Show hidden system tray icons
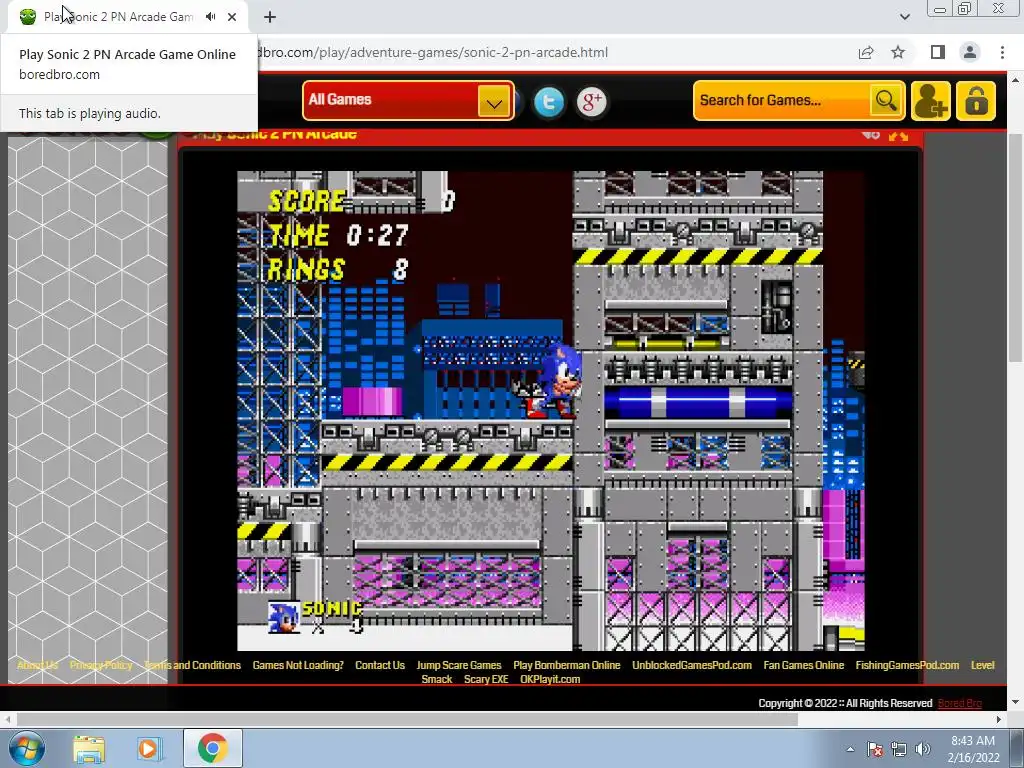 (x=850, y=749)
